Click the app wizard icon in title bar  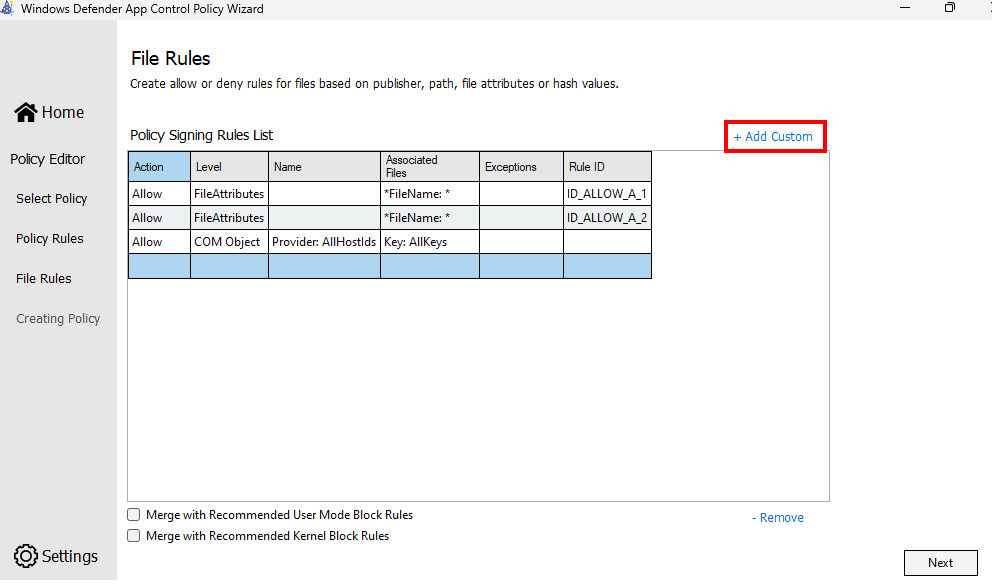8,8
